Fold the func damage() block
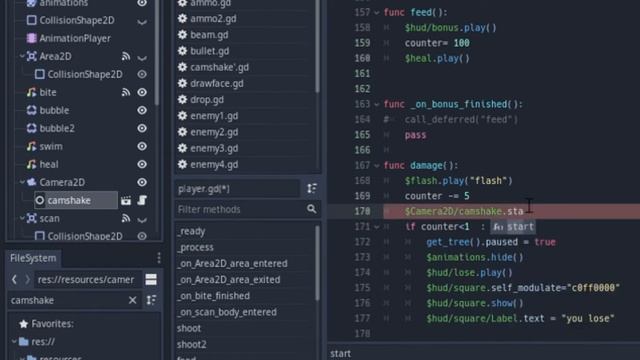 pyautogui.click(x=377, y=166)
